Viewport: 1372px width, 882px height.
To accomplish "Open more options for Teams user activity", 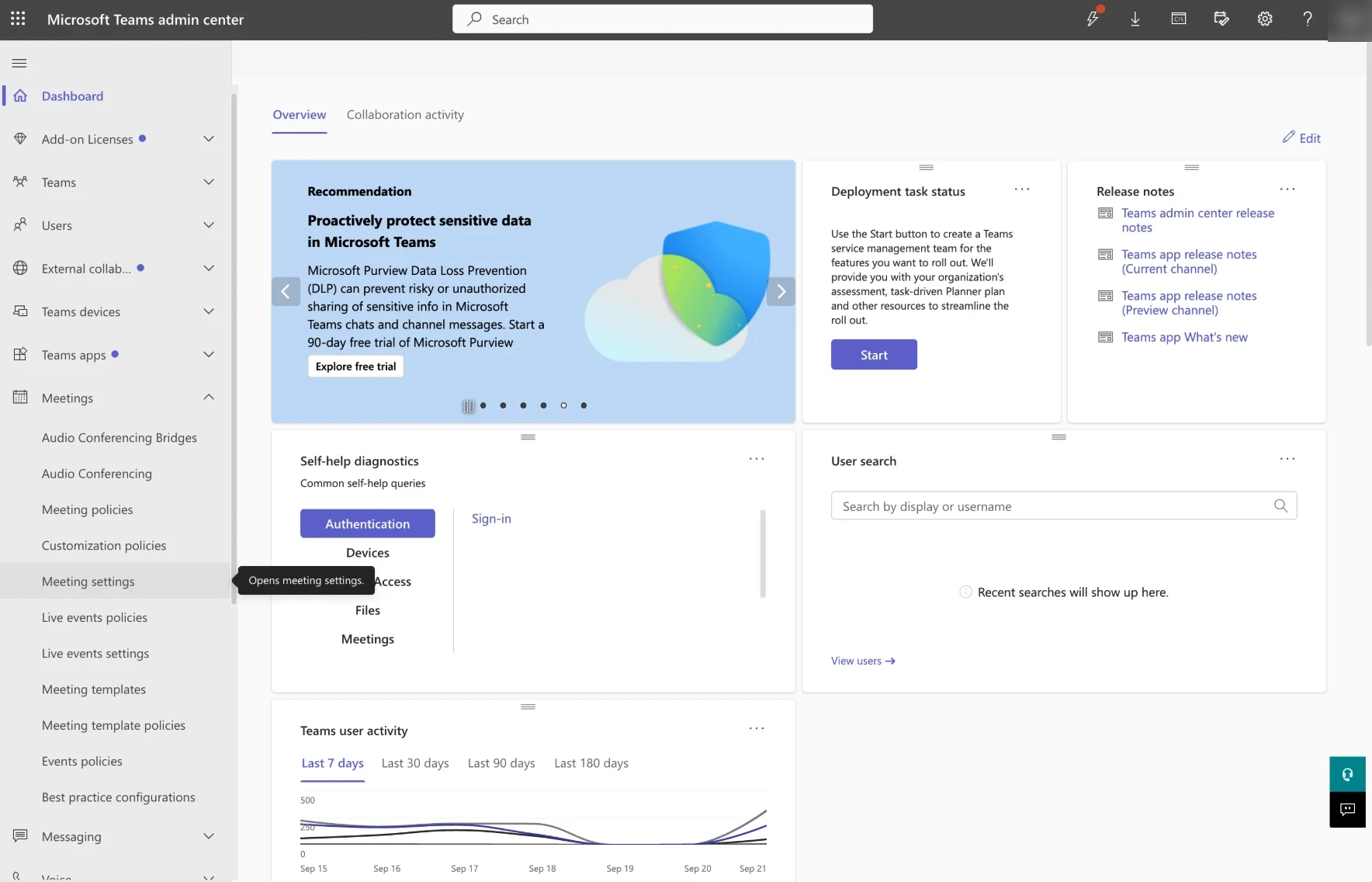I will 757,728.
